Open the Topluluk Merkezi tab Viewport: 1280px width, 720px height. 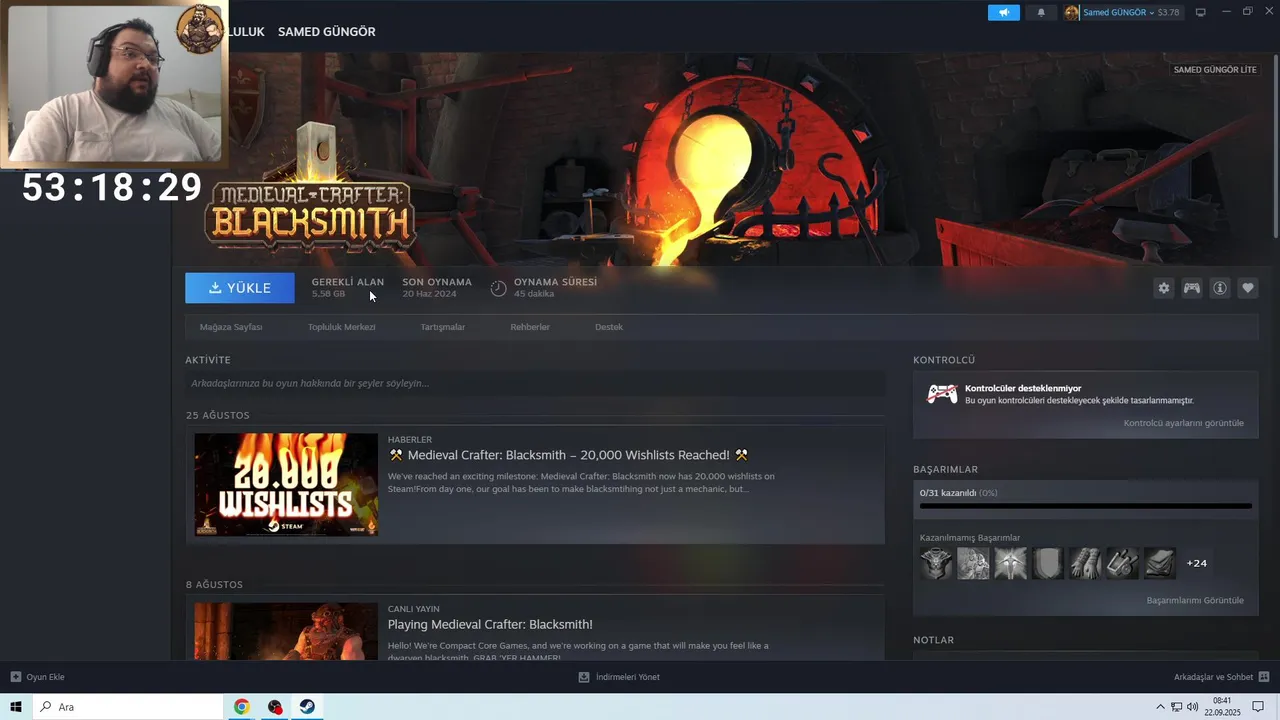tap(342, 327)
